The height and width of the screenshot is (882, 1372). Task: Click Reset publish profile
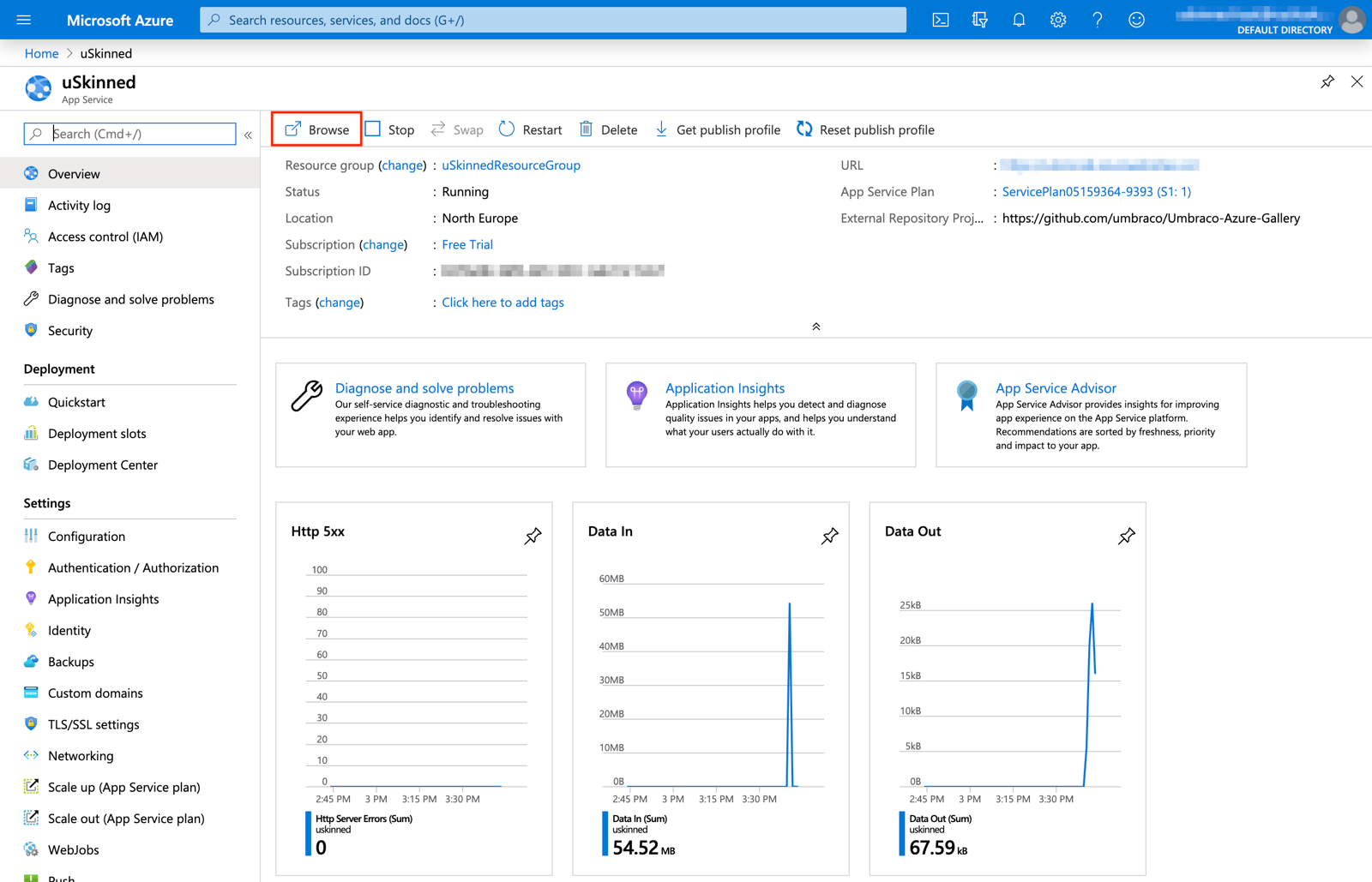click(x=865, y=129)
